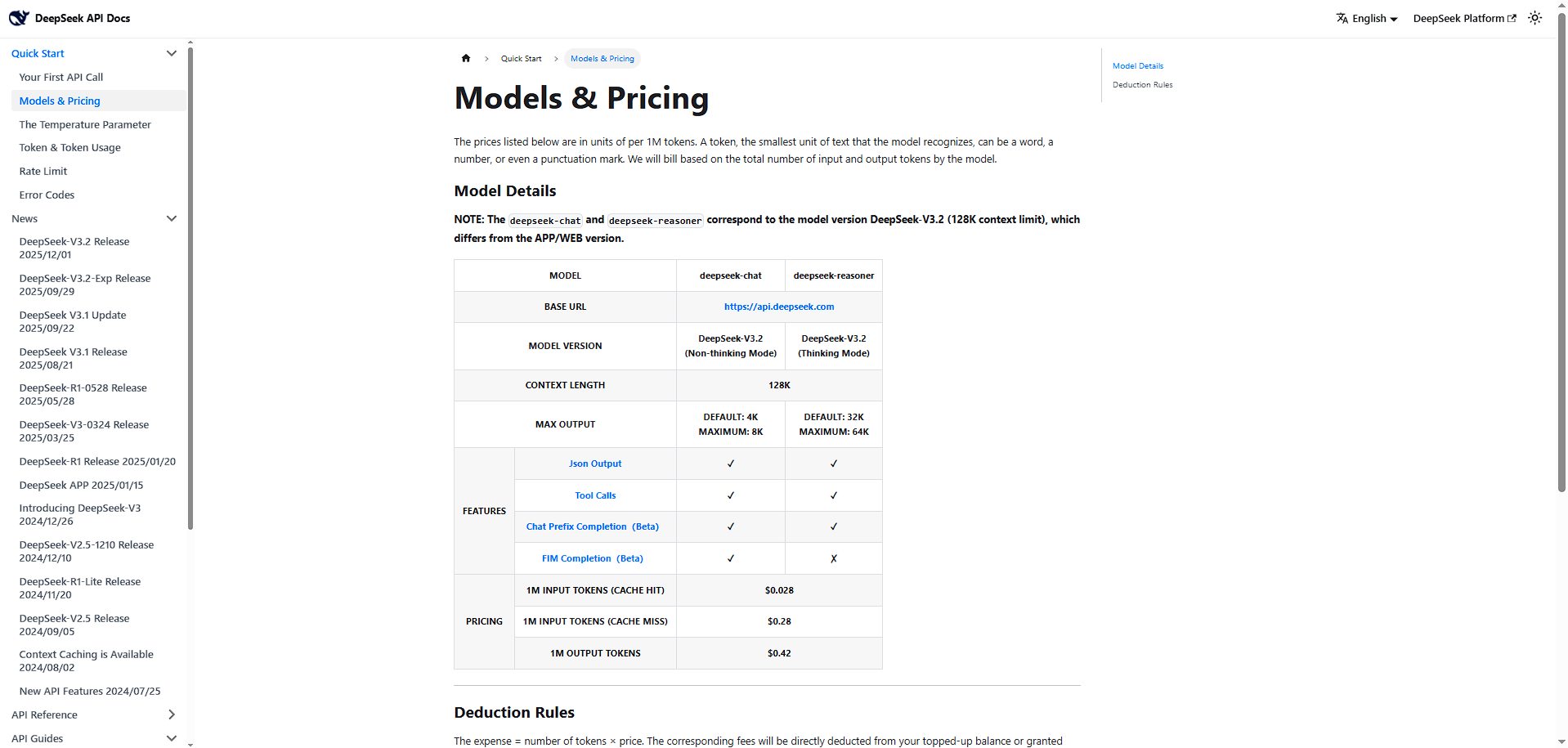Expand the API Reference section arrow
Image resolution: width=1568 pixels, height=748 pixels.
click(172, 714)
